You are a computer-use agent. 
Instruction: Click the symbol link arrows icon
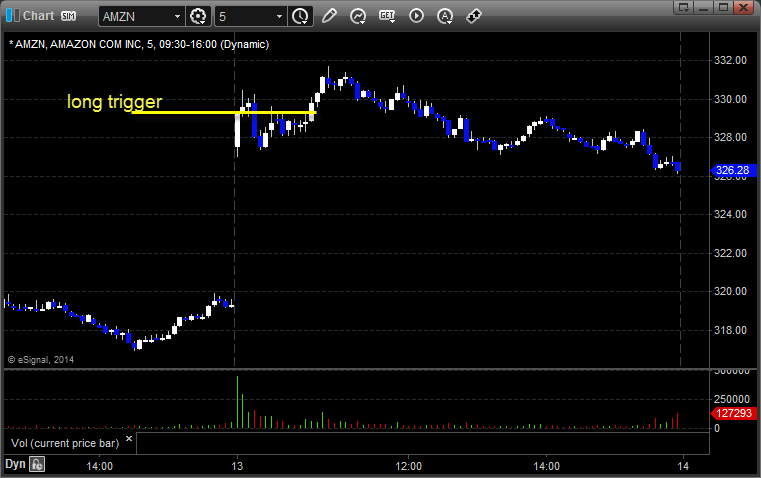474,16
